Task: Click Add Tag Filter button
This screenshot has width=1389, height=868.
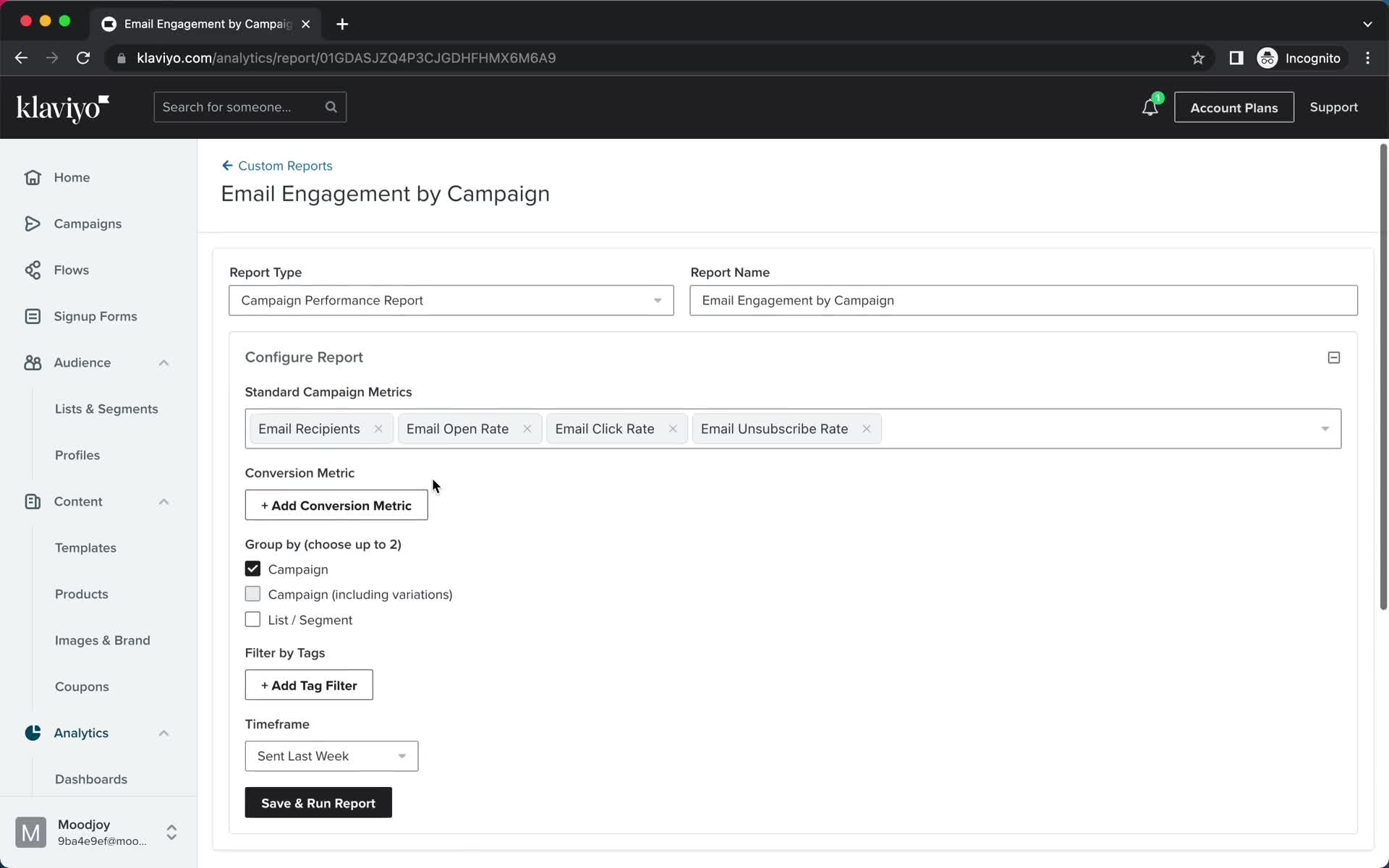Action: (x=309, y=685)
